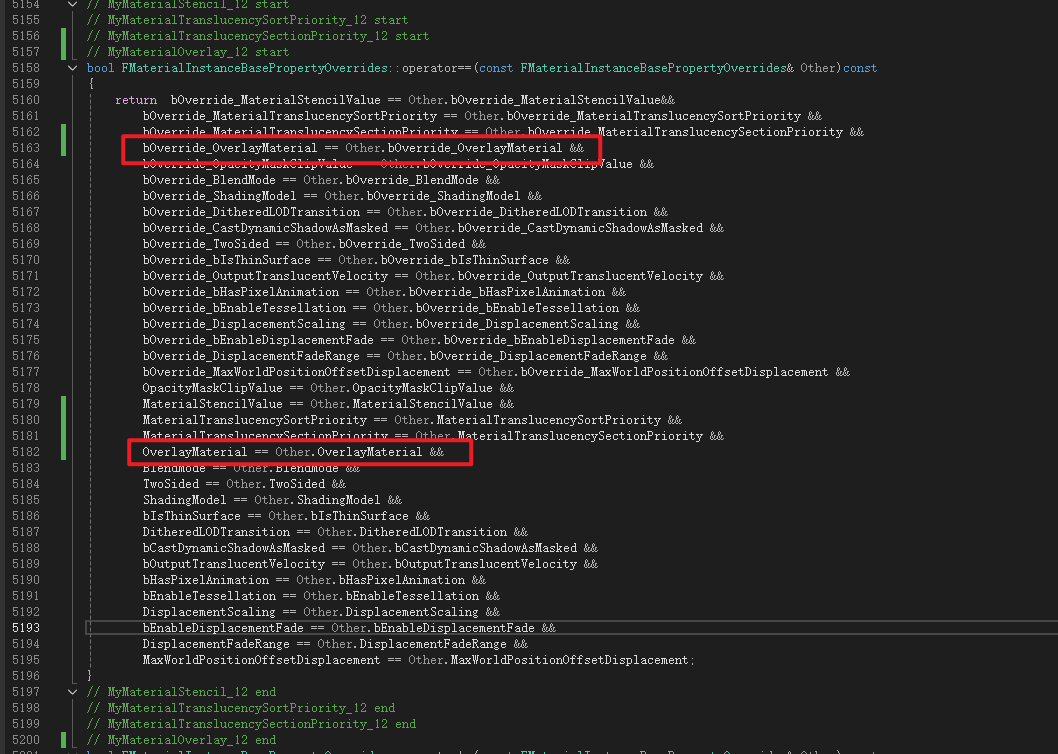Collapse the comment block starting at line 5197
Screen dimensions: 1058x754
click(x=71, y=692)
